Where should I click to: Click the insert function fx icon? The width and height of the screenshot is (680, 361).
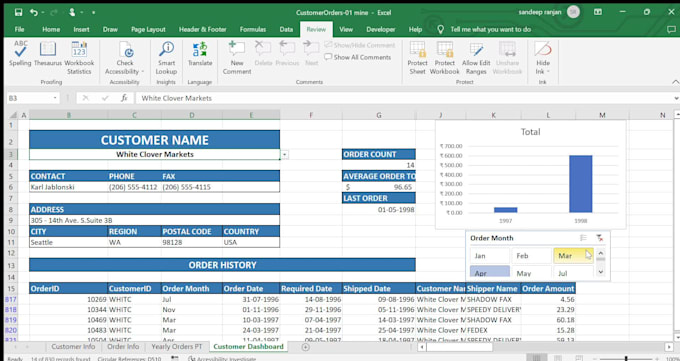coord(124,98)
